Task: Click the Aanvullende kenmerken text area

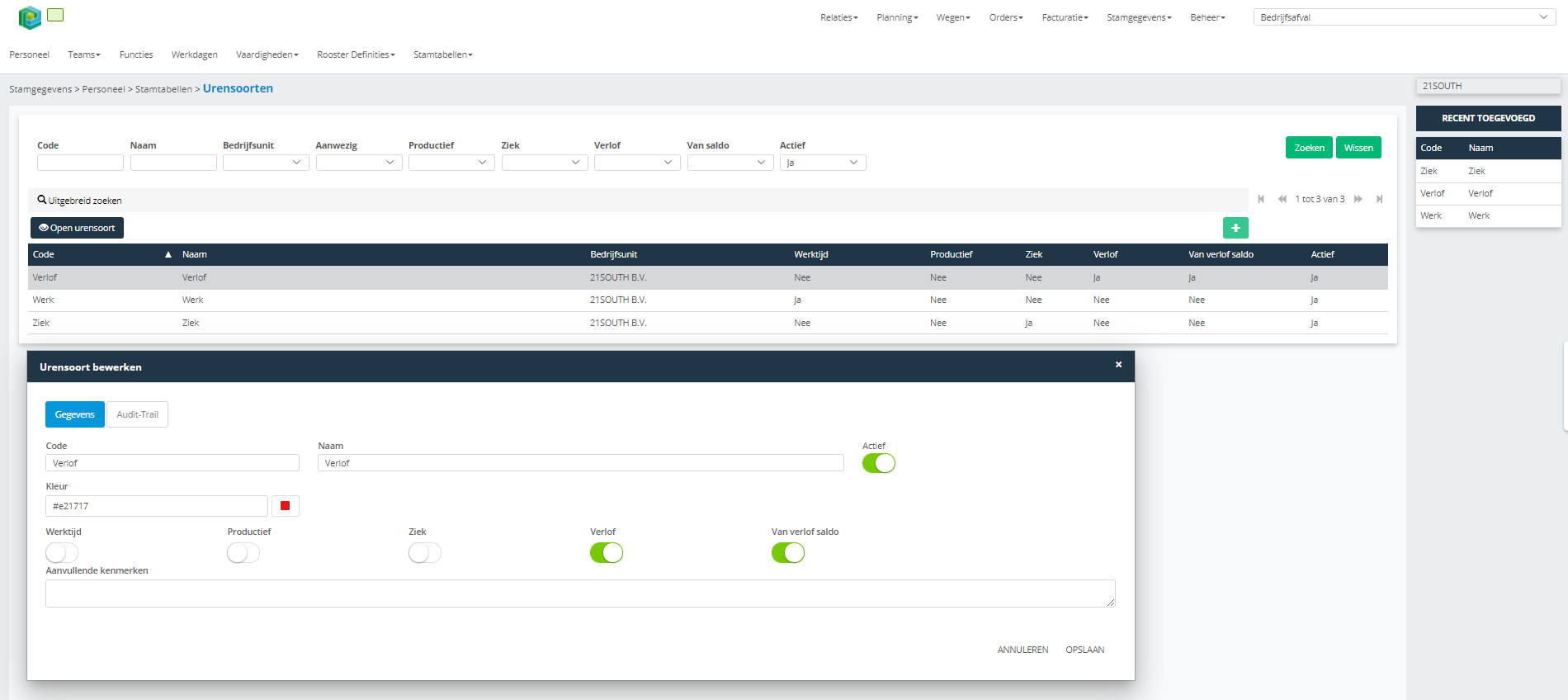Action: tap(580, 594)
